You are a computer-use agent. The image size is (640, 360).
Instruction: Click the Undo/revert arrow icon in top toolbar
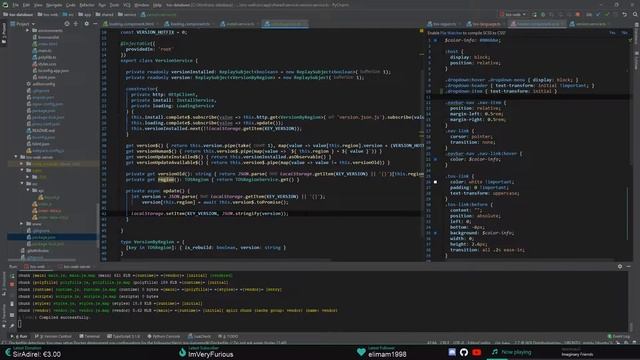coord(624,14)
